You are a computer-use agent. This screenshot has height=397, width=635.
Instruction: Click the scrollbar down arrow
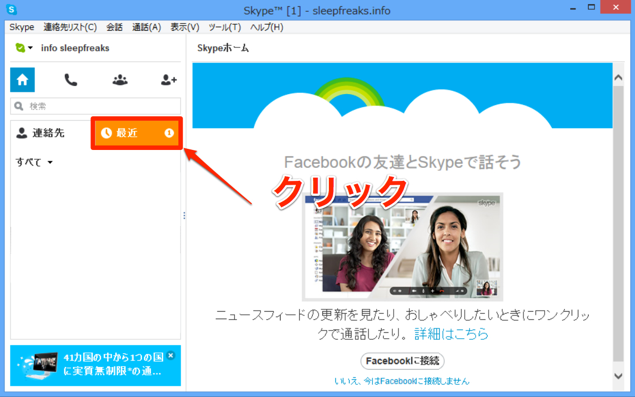tap(618, 376)
